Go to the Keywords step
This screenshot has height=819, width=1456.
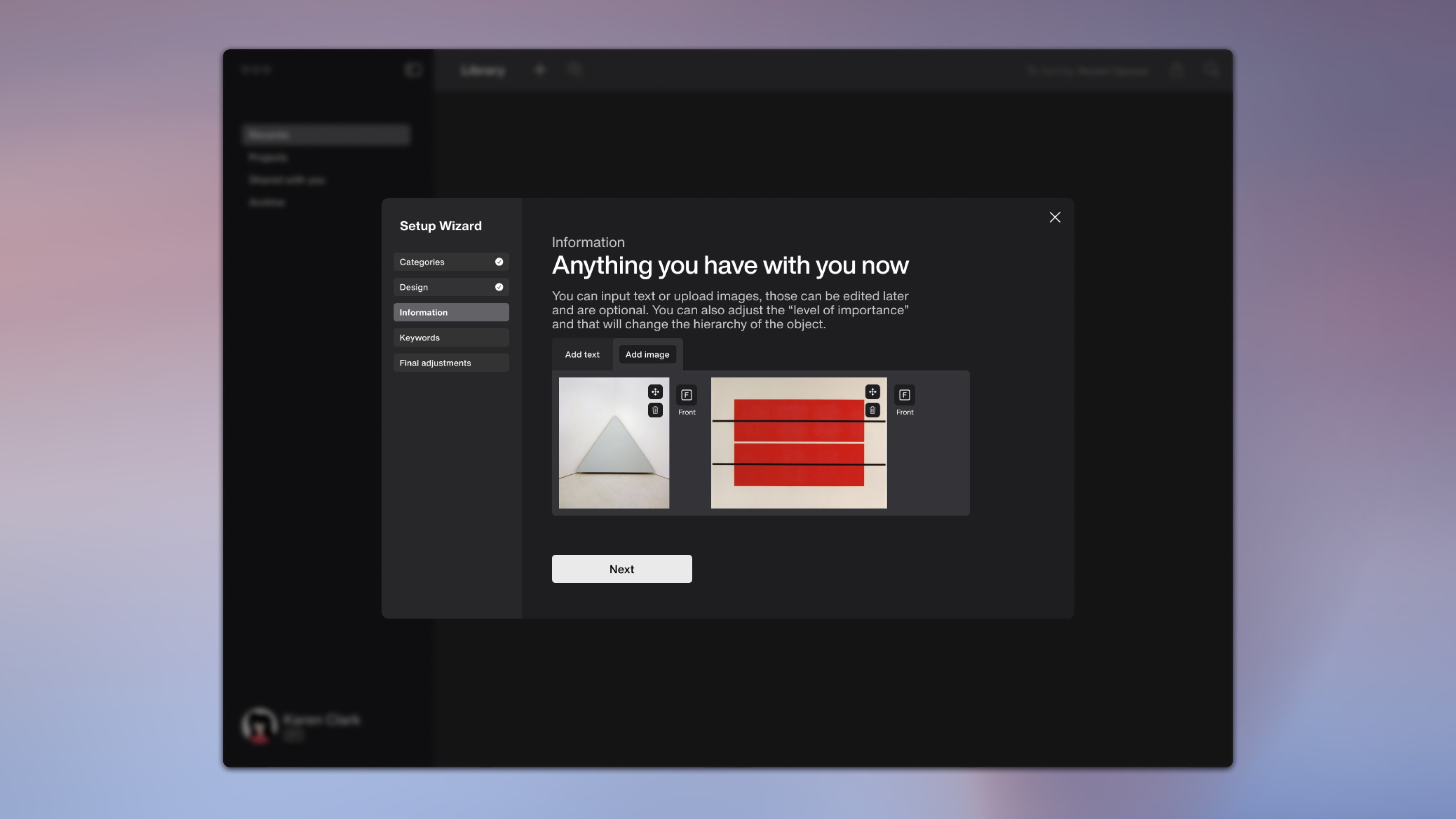pyautogui.click(x=450, y=337)
